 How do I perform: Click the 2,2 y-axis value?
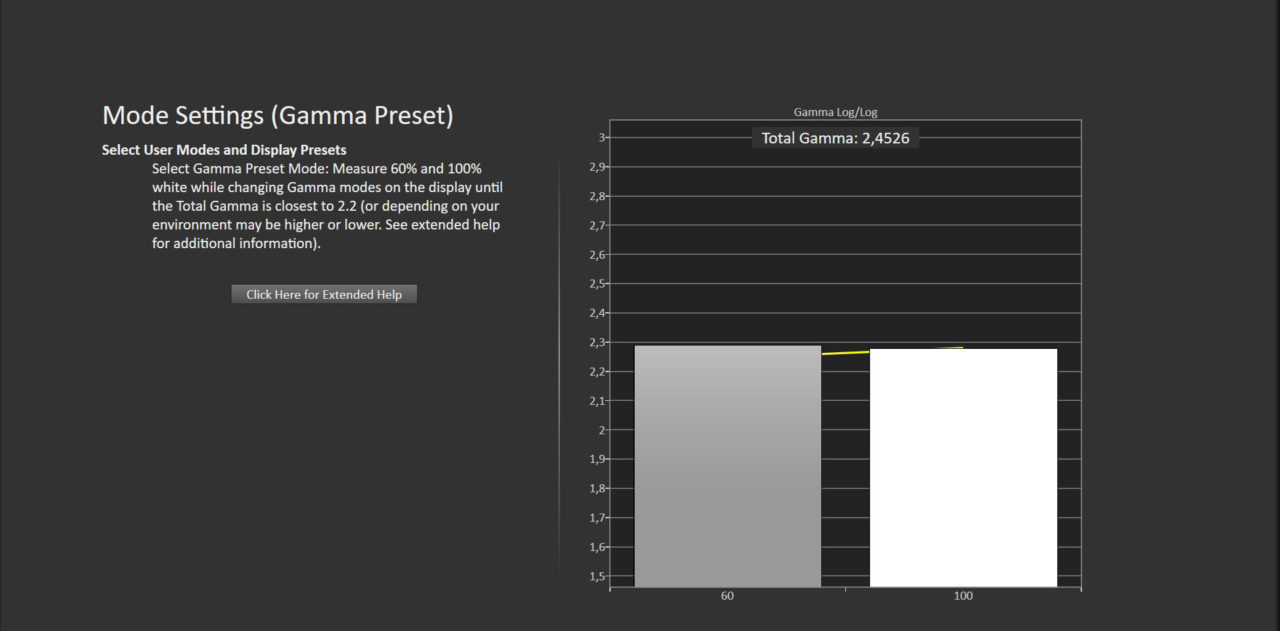[x=596, y=372]
